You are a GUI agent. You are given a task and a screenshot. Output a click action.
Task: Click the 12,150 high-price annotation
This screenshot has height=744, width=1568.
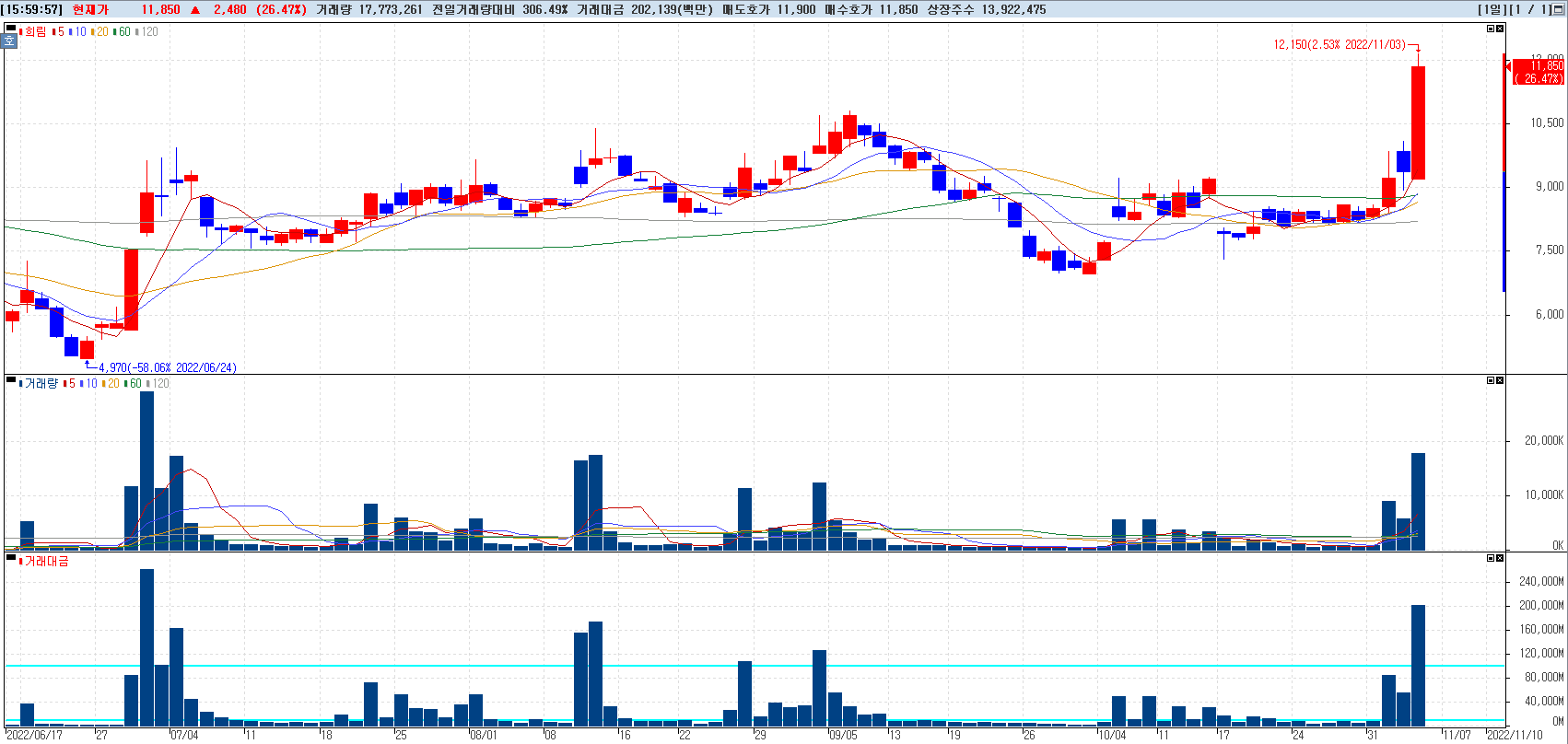point(1340,44)
